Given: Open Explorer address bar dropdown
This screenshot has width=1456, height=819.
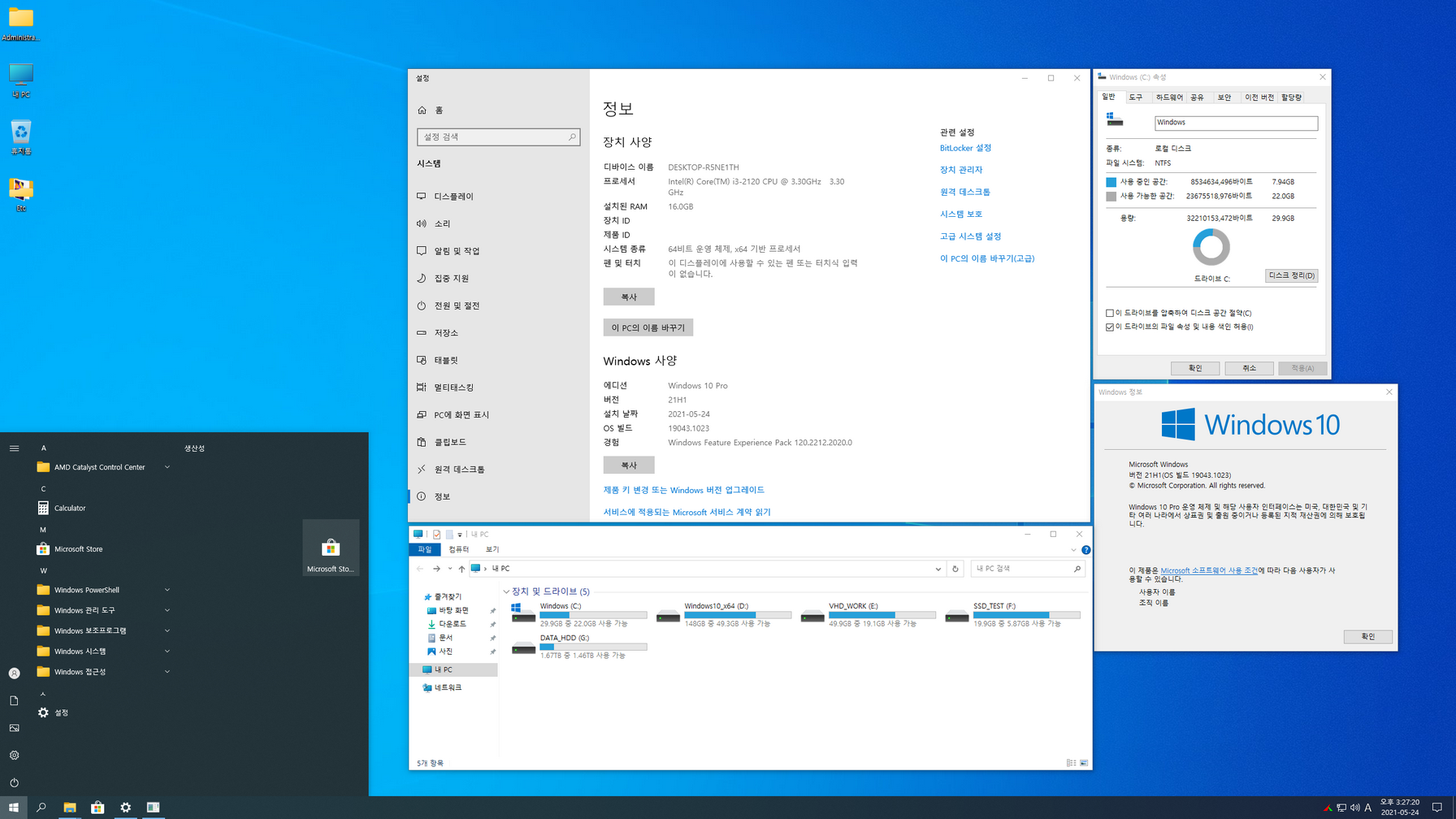Looking at the screenshot, I should (x=938, y=569).
